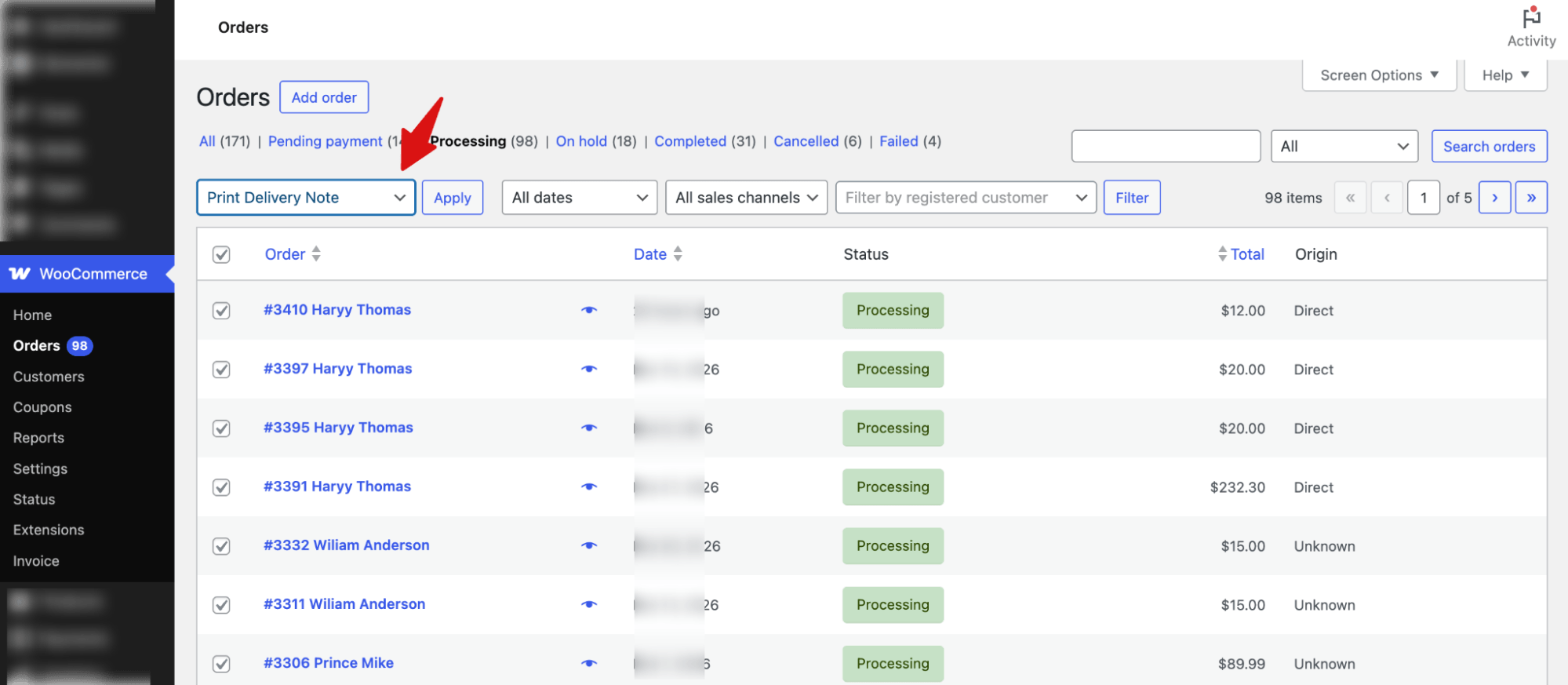
Task: Open order #3397 Haryy Thomas
Action: (337, 369)
